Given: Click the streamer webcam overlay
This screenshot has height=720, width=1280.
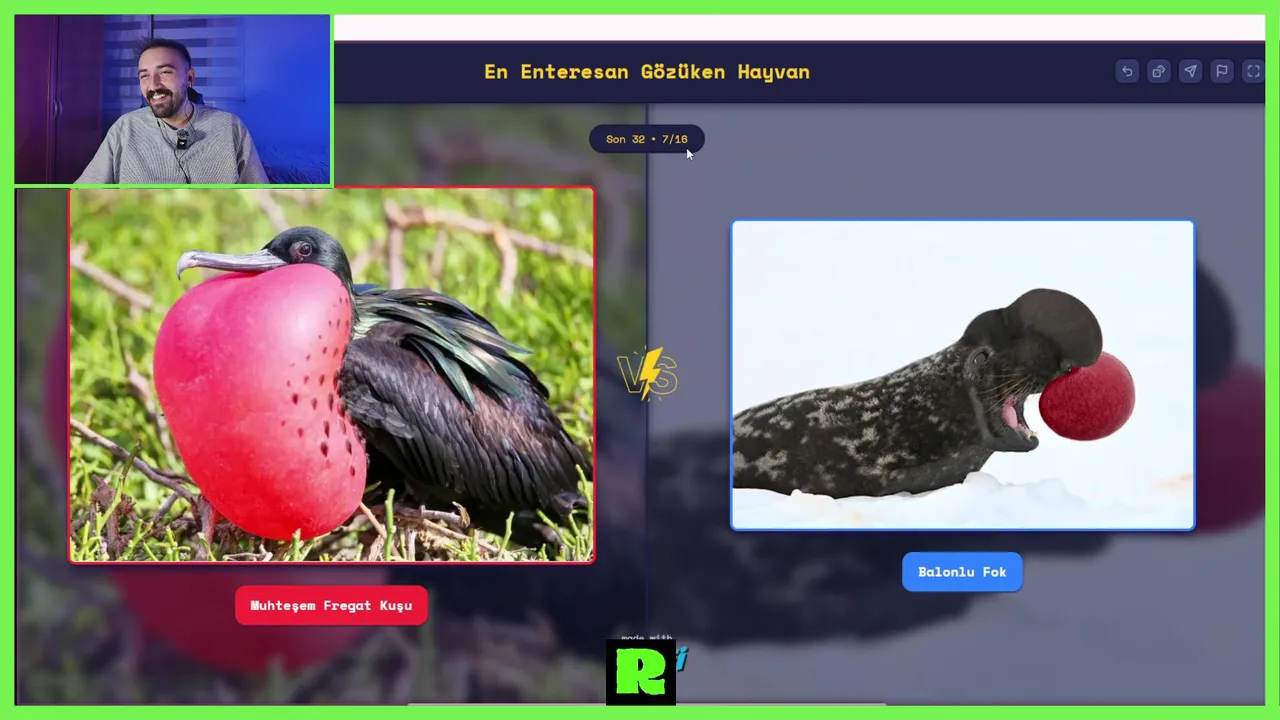Looking at the screenshot, I should point(172,99).
